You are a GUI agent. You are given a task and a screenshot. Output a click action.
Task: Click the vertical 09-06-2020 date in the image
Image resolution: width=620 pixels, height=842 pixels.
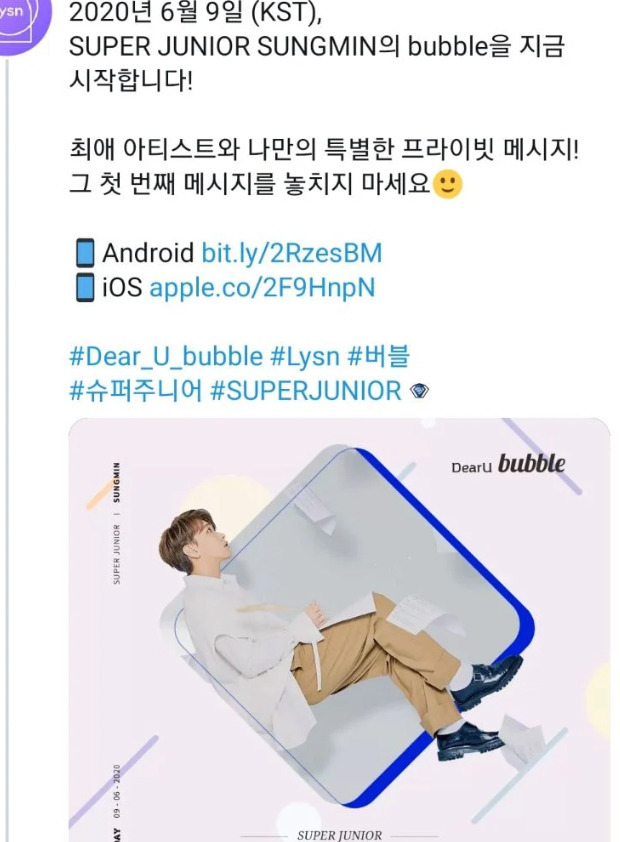click(x=117, y=790)
